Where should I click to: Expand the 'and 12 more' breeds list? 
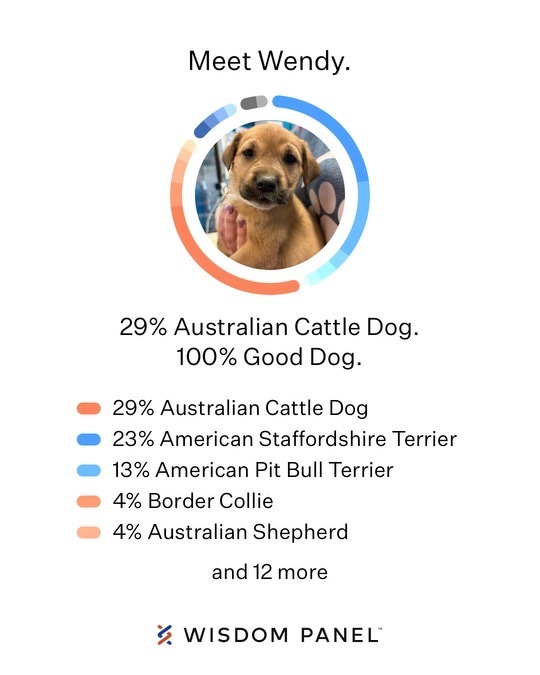[x=270, y=572]
